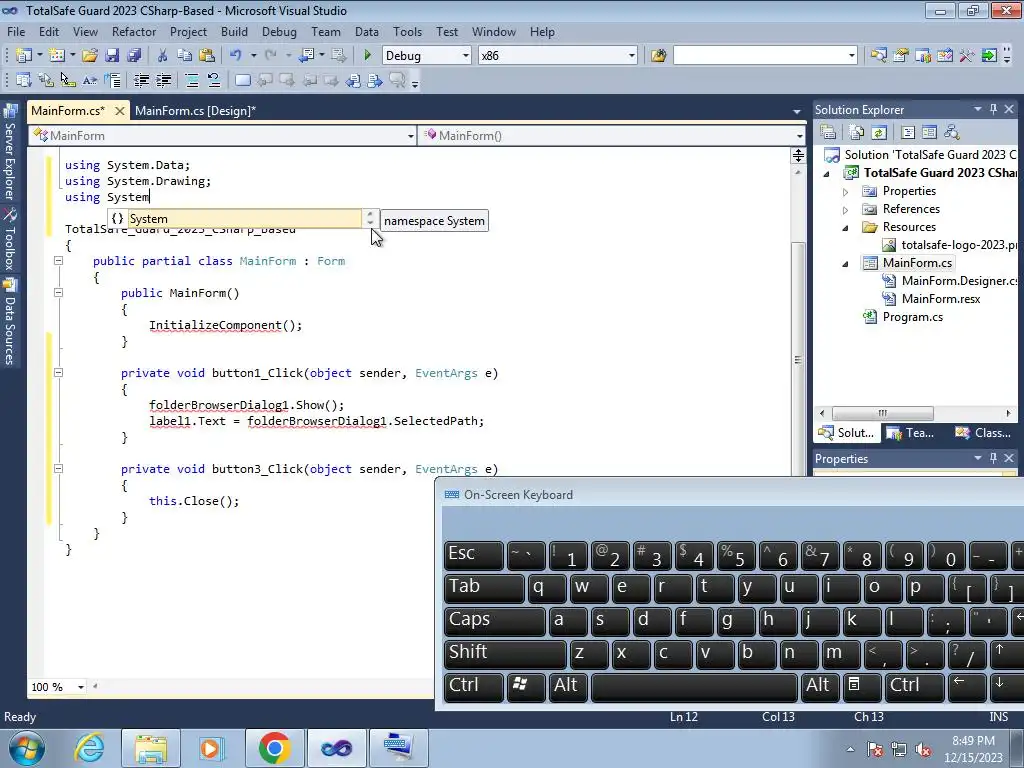This screenshot has height=768, width=1024.
Task: Click the Extension Manager tools icon
Action: pos(967,56)
